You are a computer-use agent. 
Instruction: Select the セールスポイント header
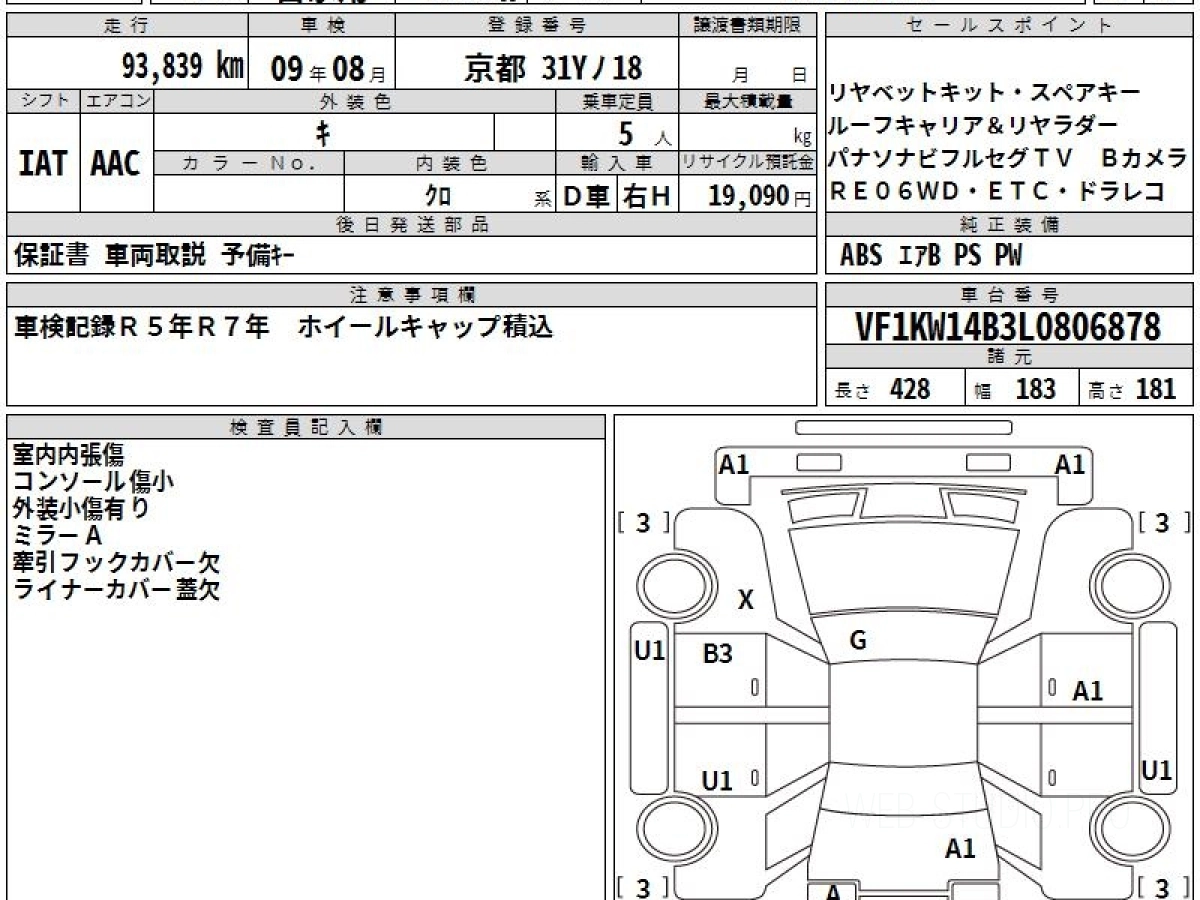coord(1009,26)
